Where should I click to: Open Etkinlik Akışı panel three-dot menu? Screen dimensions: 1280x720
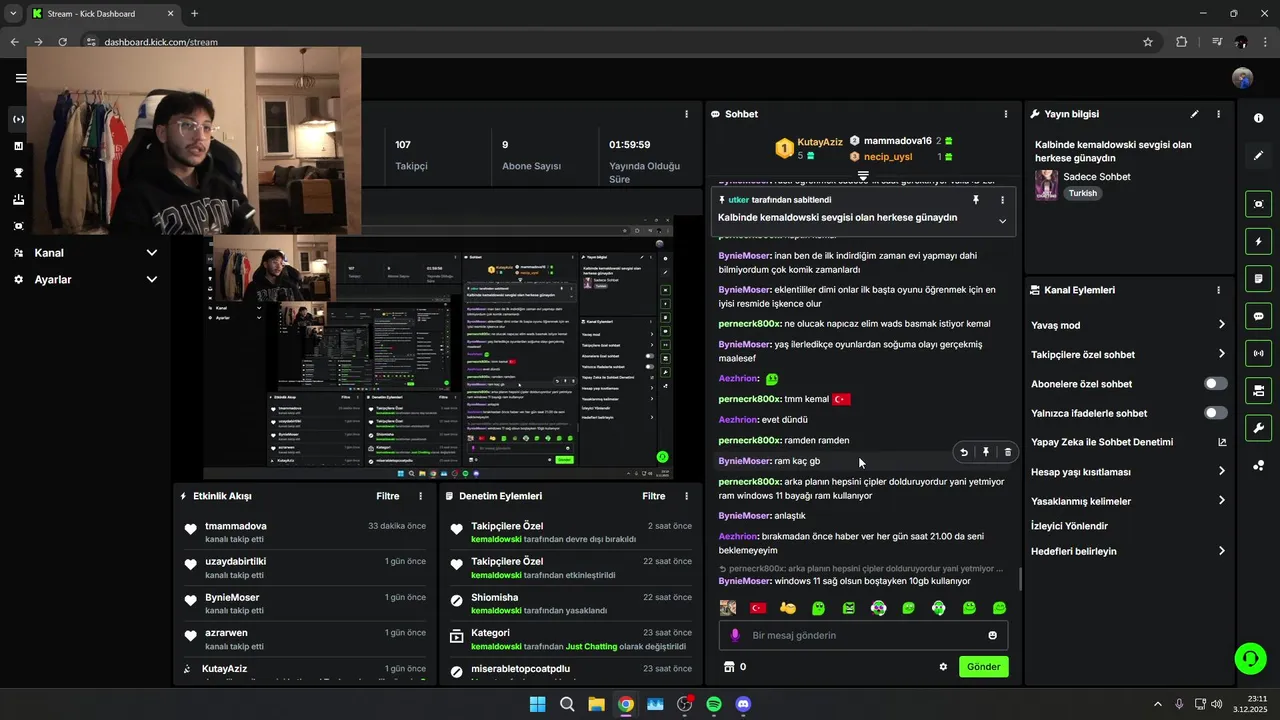pyautogui.click(x=420, y=496)
